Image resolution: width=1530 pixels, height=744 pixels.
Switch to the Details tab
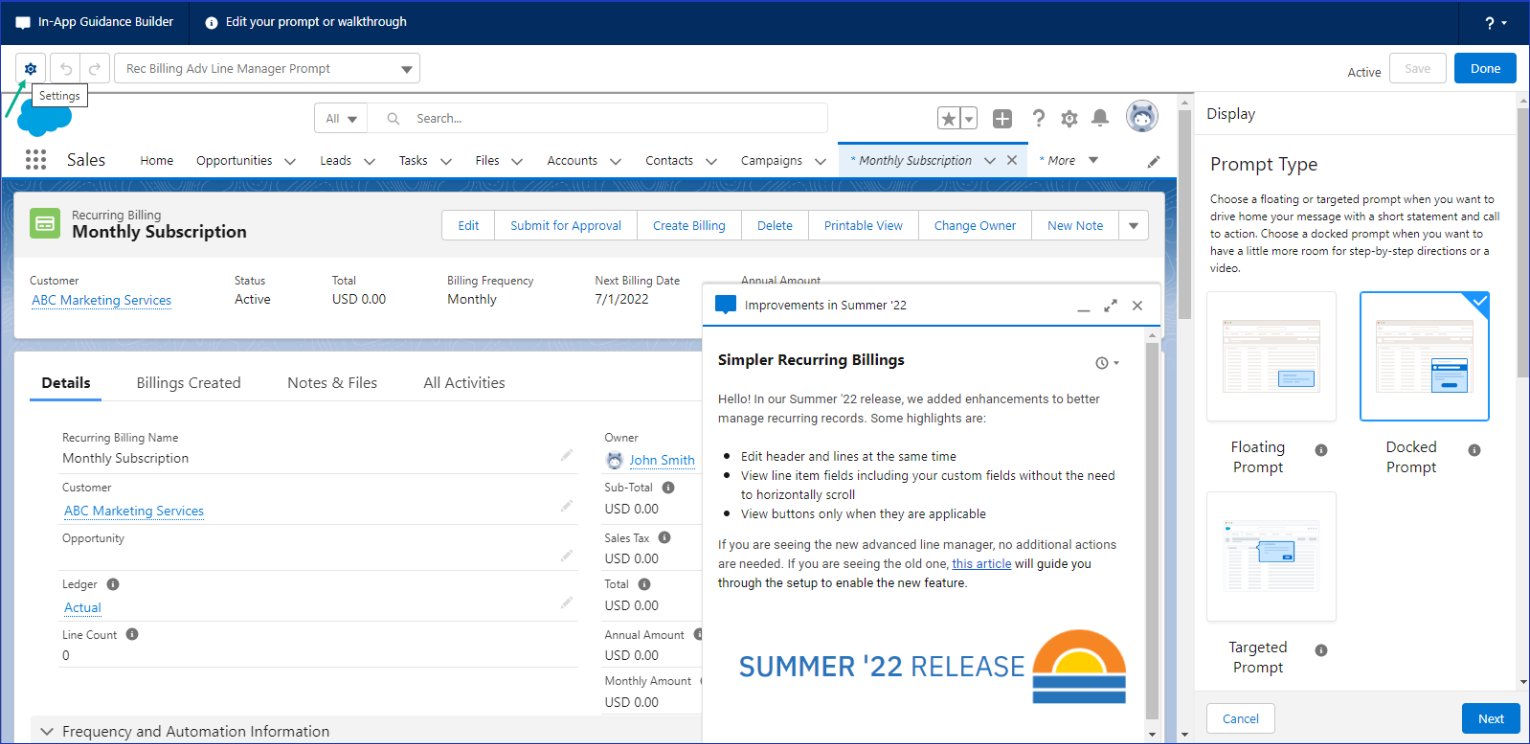tap(66, 382)
